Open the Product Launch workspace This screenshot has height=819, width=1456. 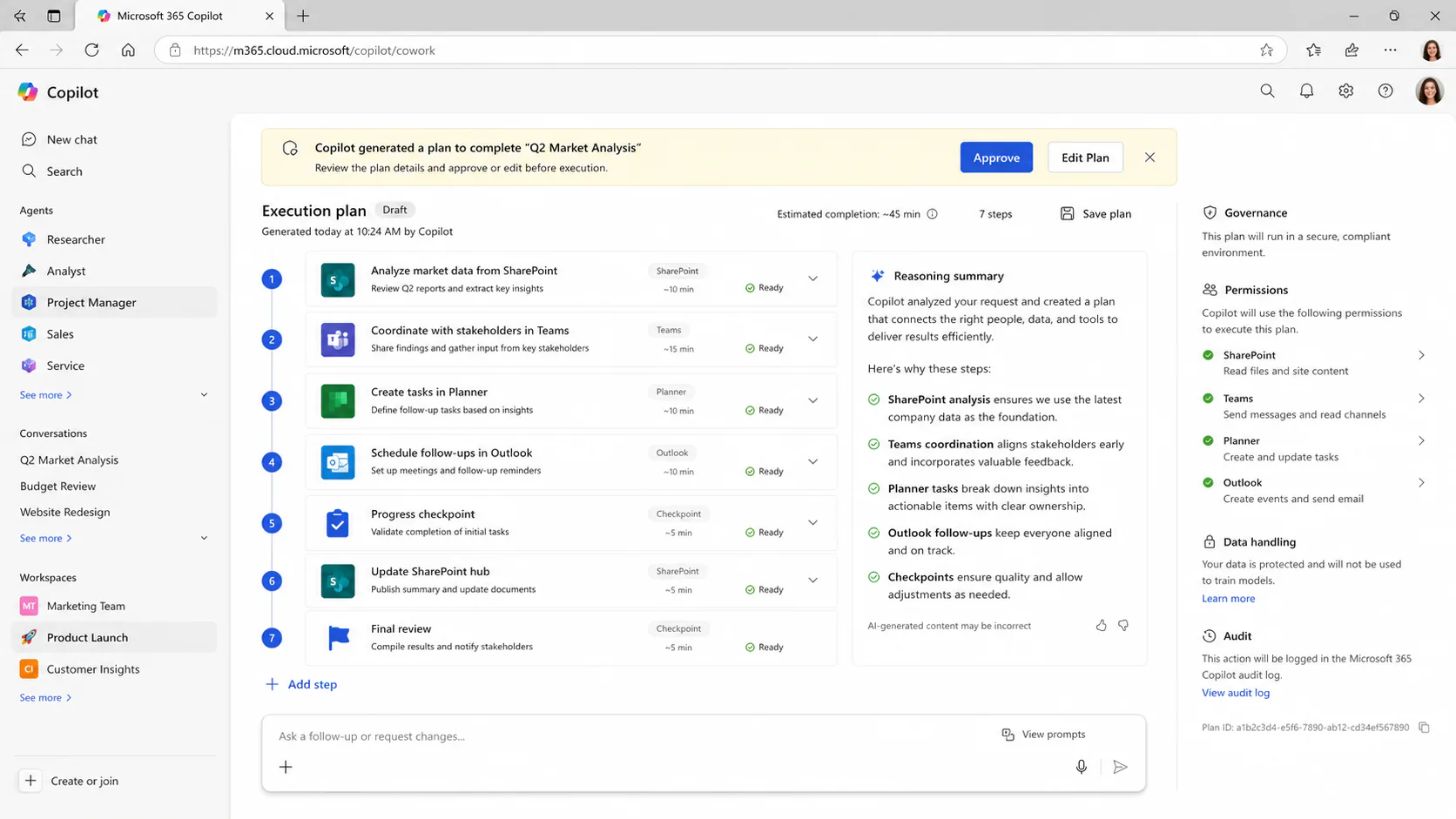tap(114, 637)
